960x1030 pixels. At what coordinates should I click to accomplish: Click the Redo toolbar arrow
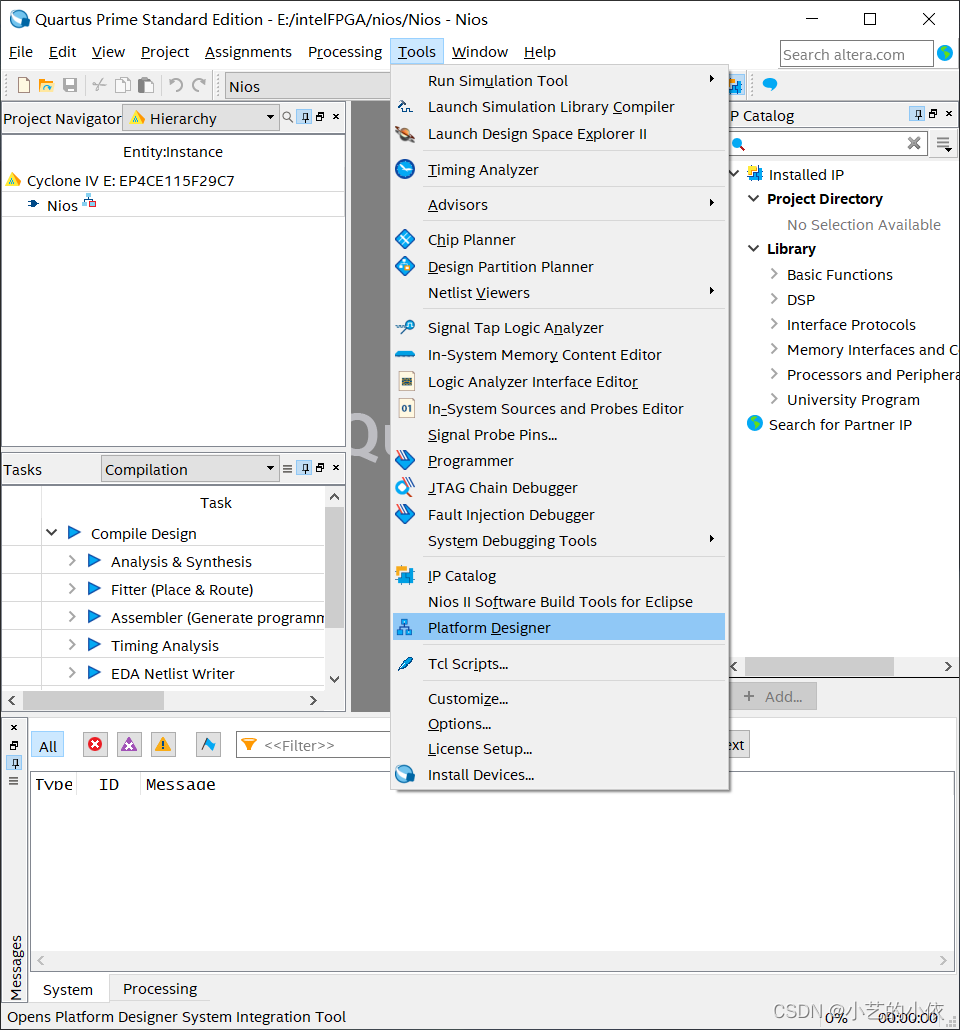(x=199, y=85)
